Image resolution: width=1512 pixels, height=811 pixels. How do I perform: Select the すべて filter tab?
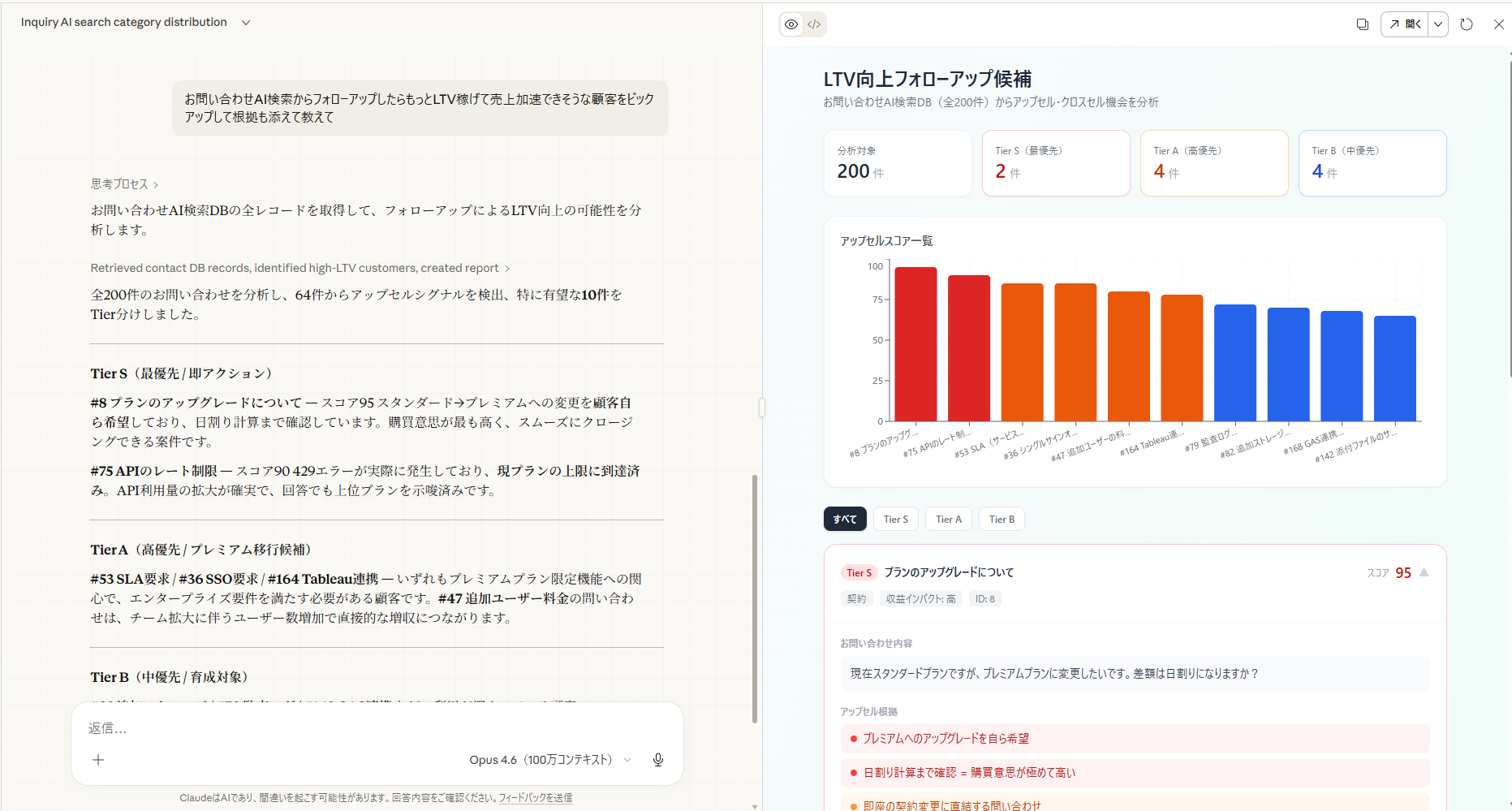[x=845, y=520]
